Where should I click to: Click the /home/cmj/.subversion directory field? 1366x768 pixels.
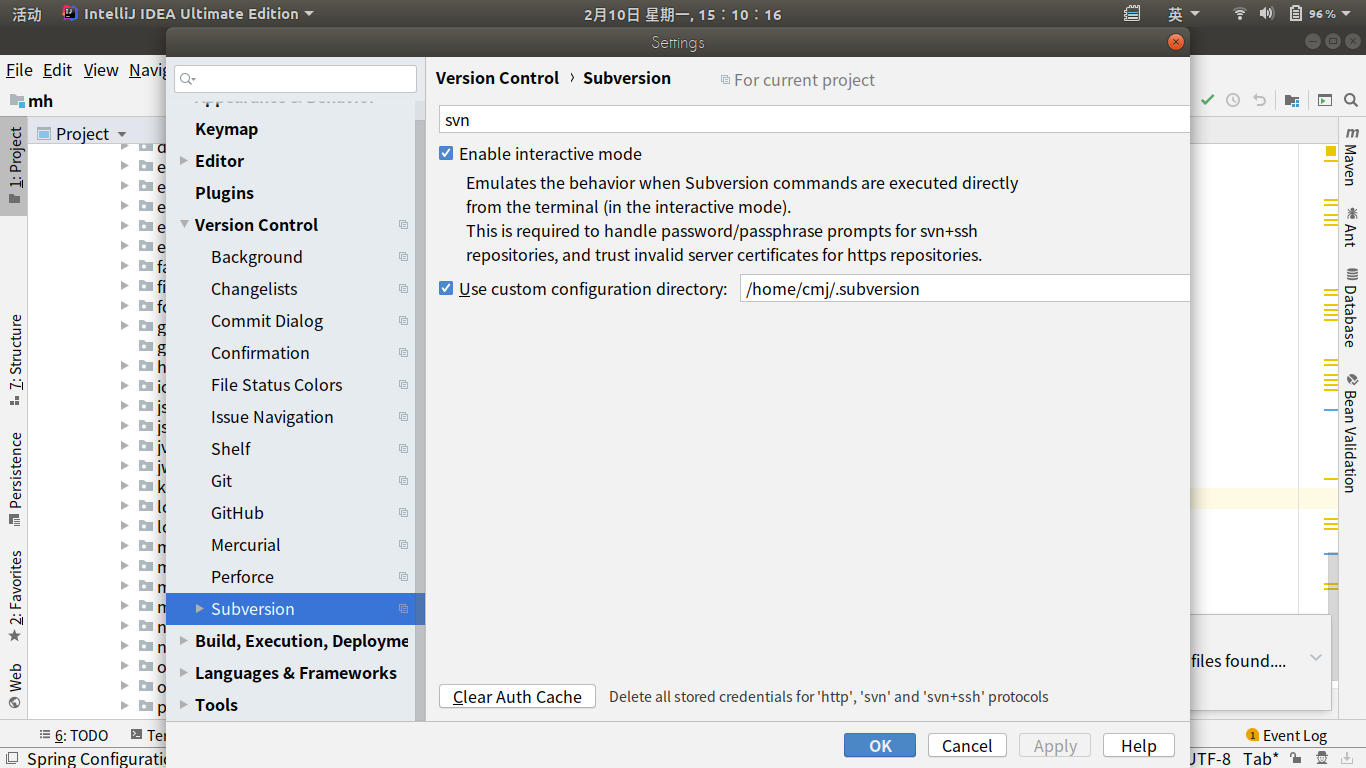965,288
